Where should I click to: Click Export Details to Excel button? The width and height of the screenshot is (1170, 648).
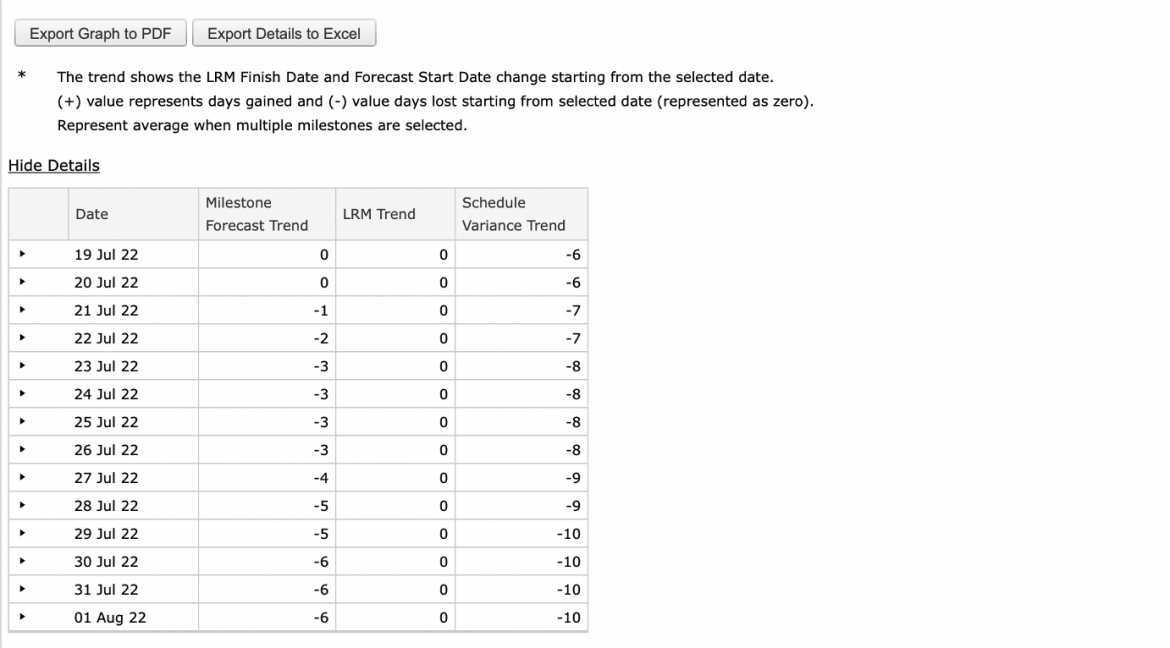284,34
